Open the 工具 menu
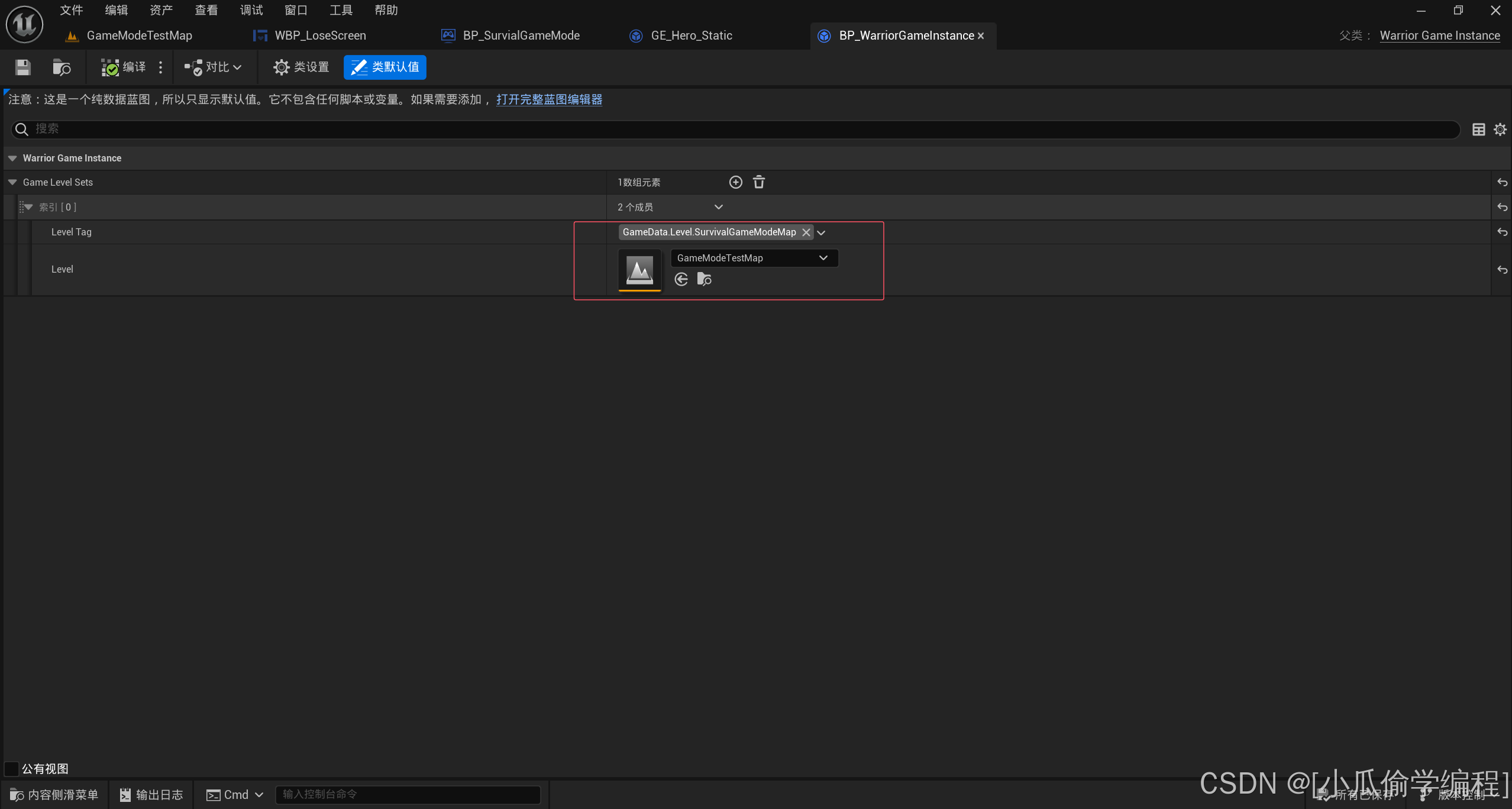The width and height of the screenshot is (1512, 809). [341, 10]
